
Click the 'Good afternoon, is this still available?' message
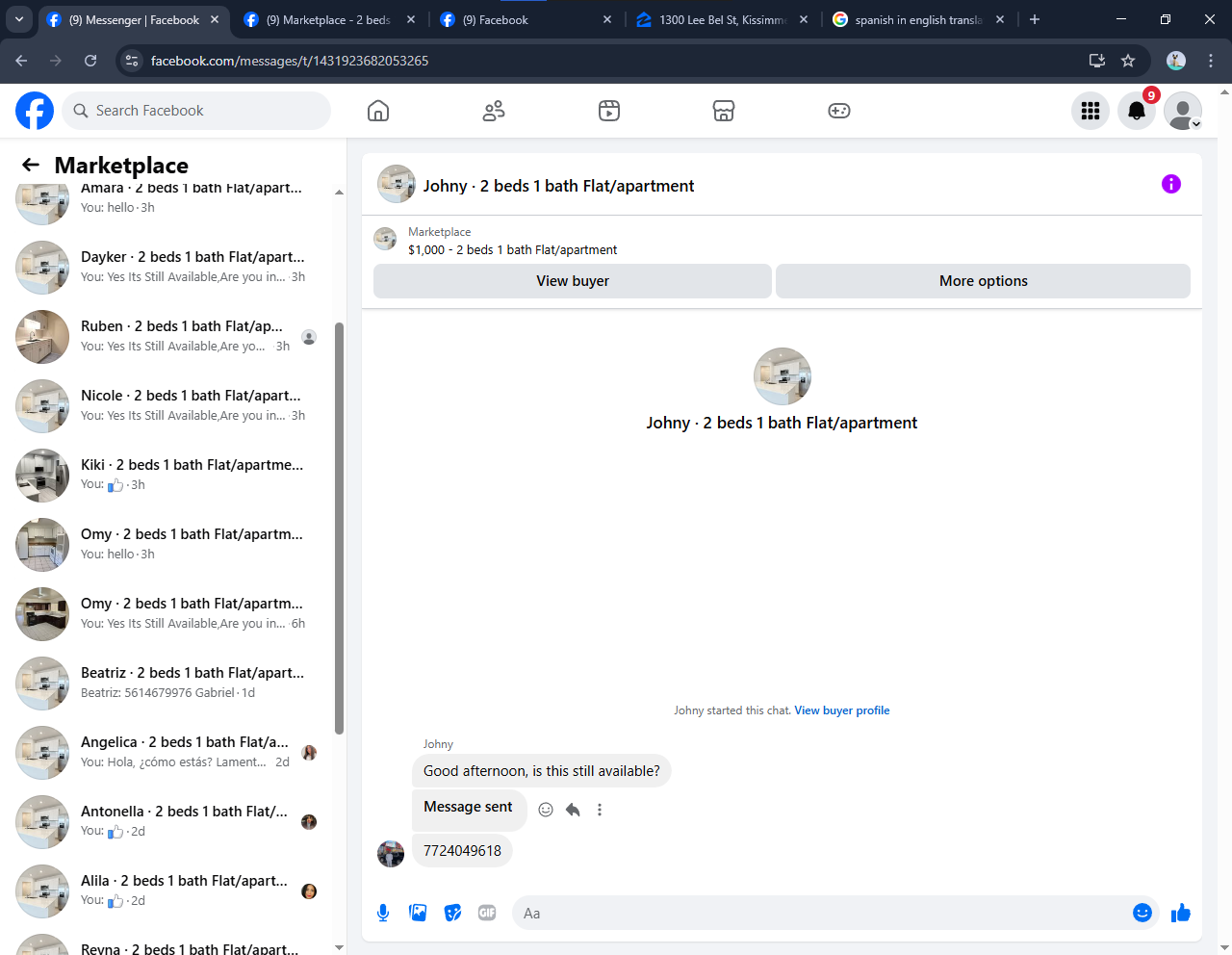541,771
